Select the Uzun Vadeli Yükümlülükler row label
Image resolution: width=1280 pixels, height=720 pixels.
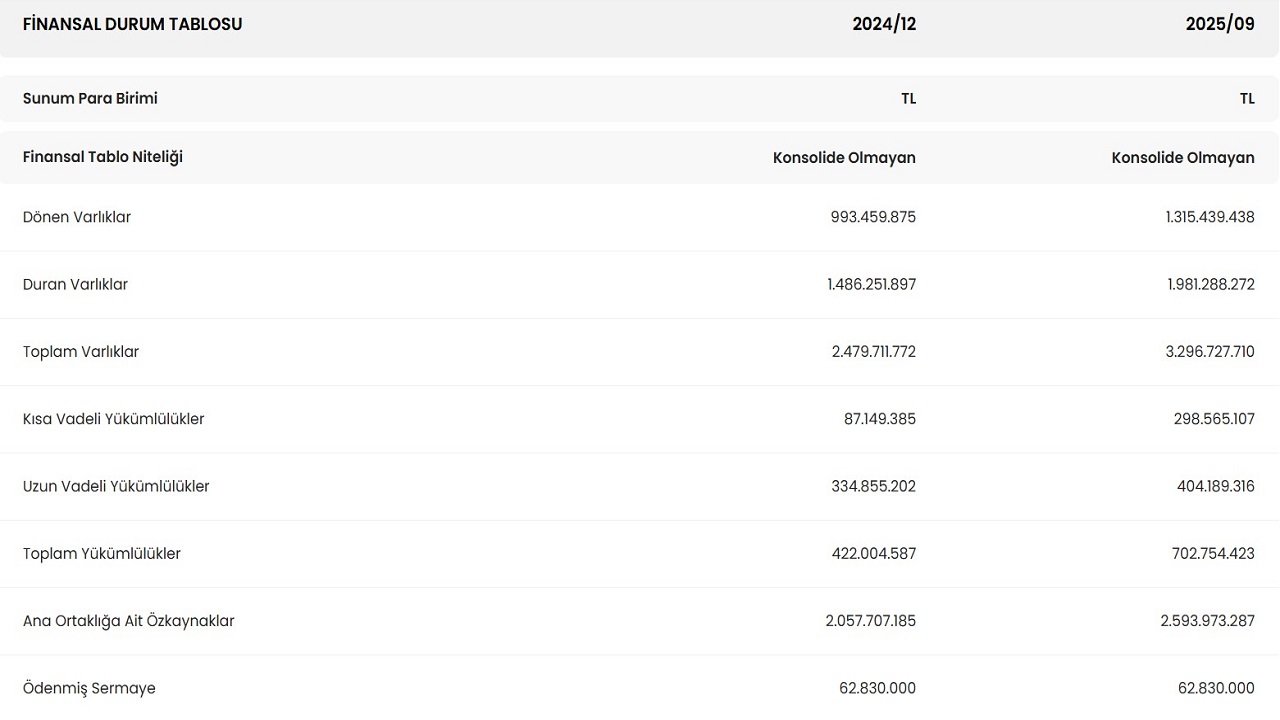click(x=116, y=486)
